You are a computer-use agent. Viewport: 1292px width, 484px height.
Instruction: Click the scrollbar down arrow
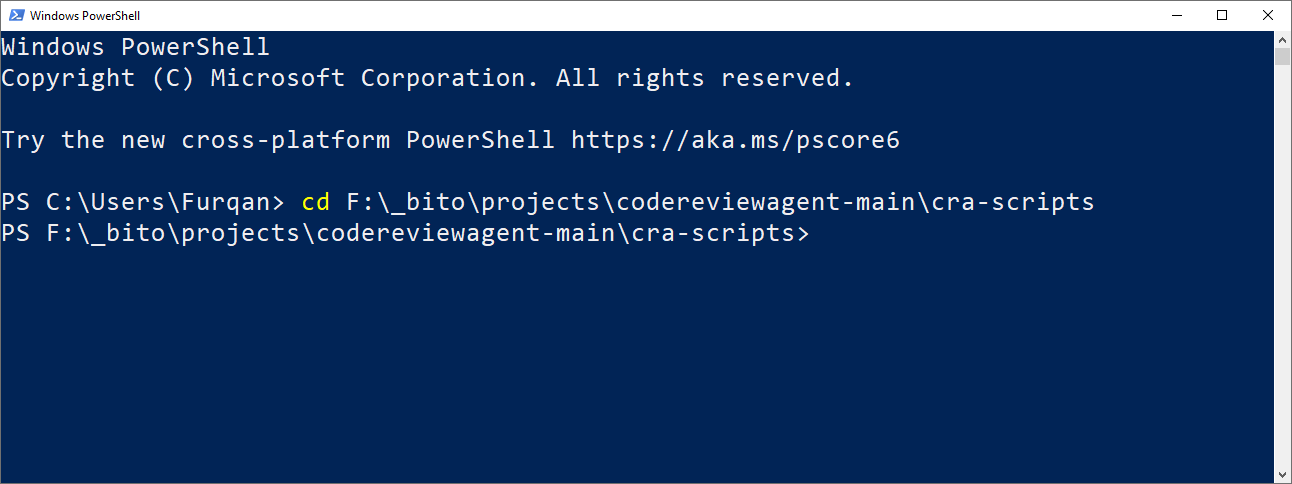[x=1282, y=474]
